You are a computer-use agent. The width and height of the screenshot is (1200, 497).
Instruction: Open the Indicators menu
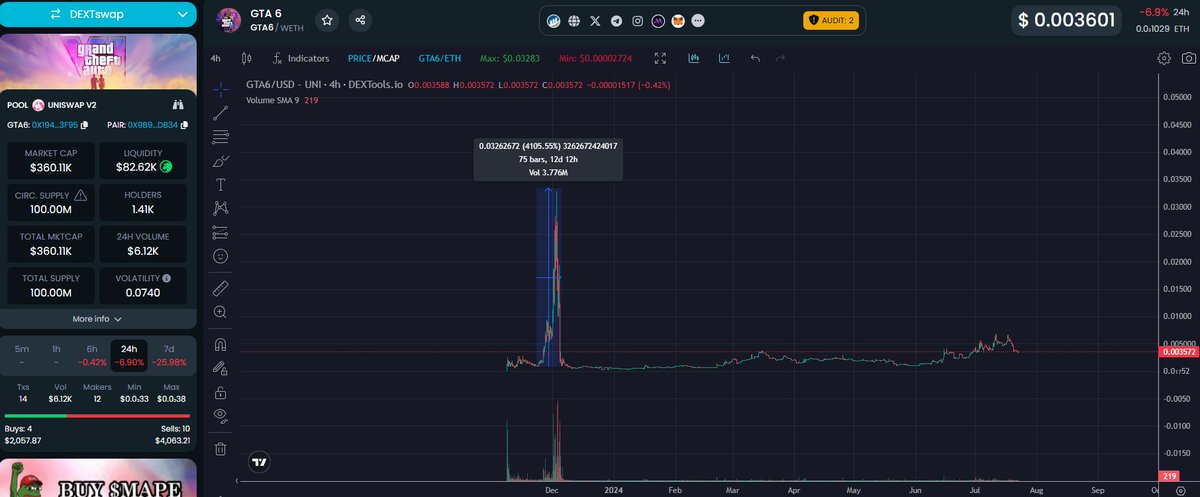299,59
